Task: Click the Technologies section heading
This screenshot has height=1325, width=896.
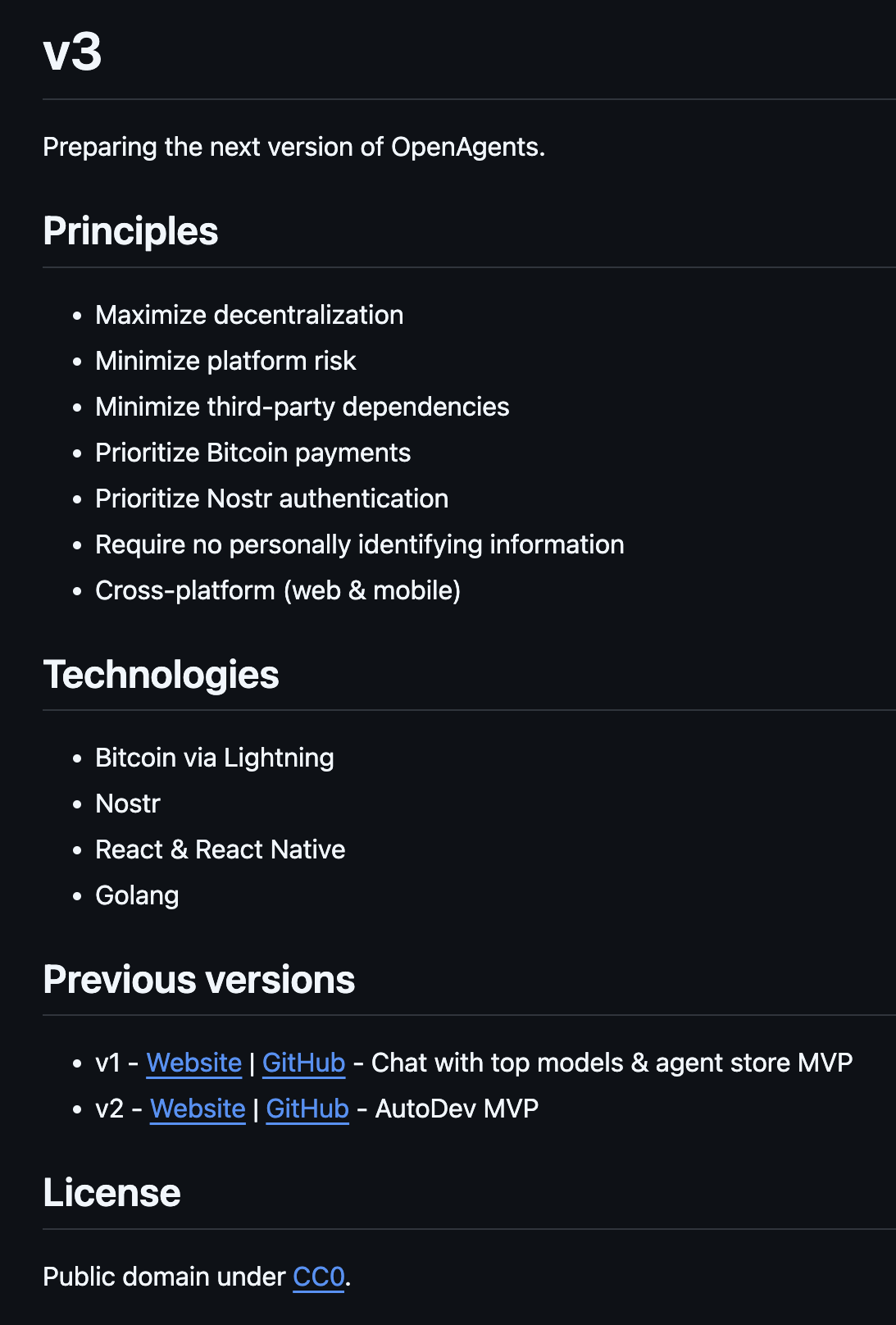Action: 161,675
